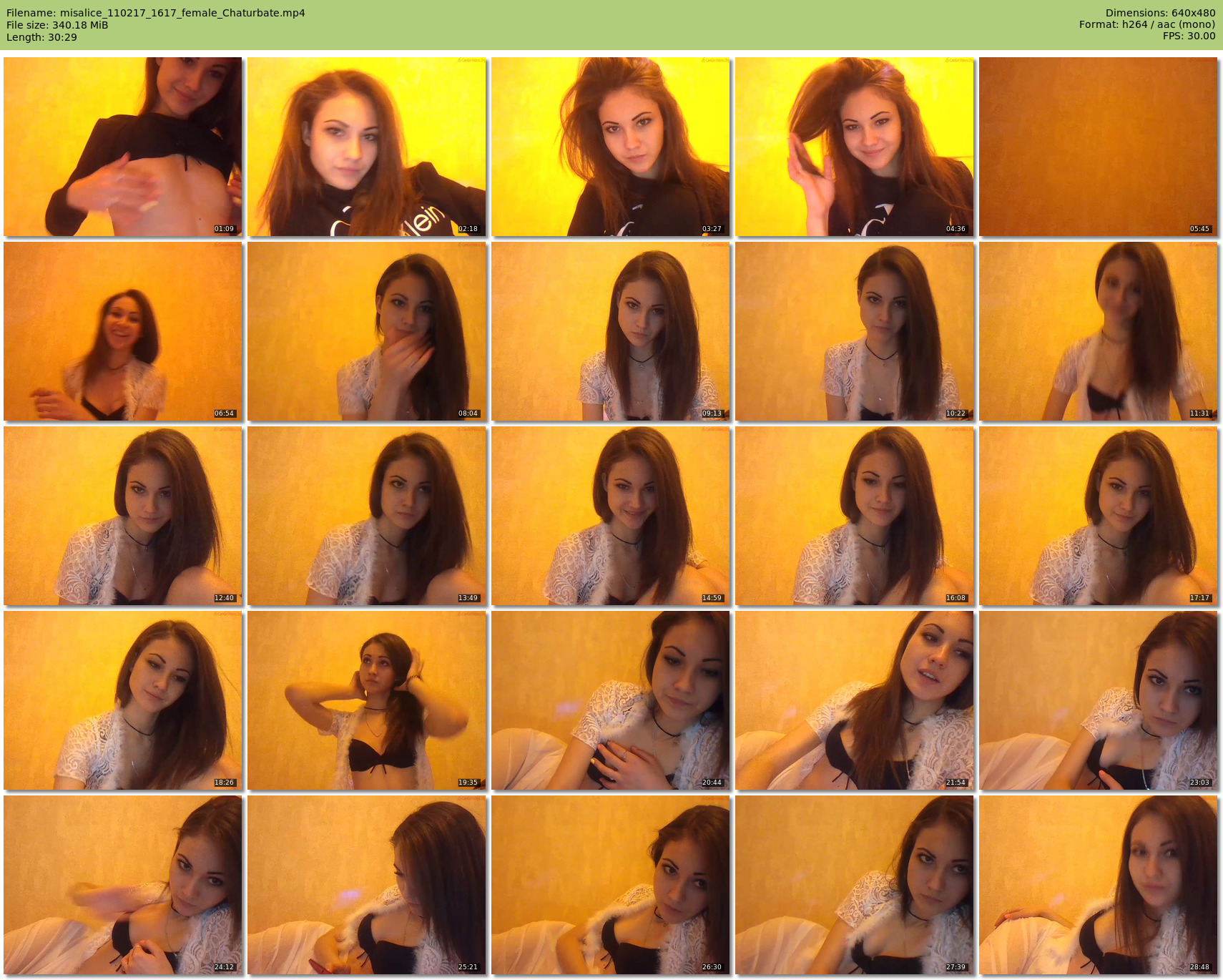
Task: Click the thumbnail marked 17:17
Action: (1099, 516)
